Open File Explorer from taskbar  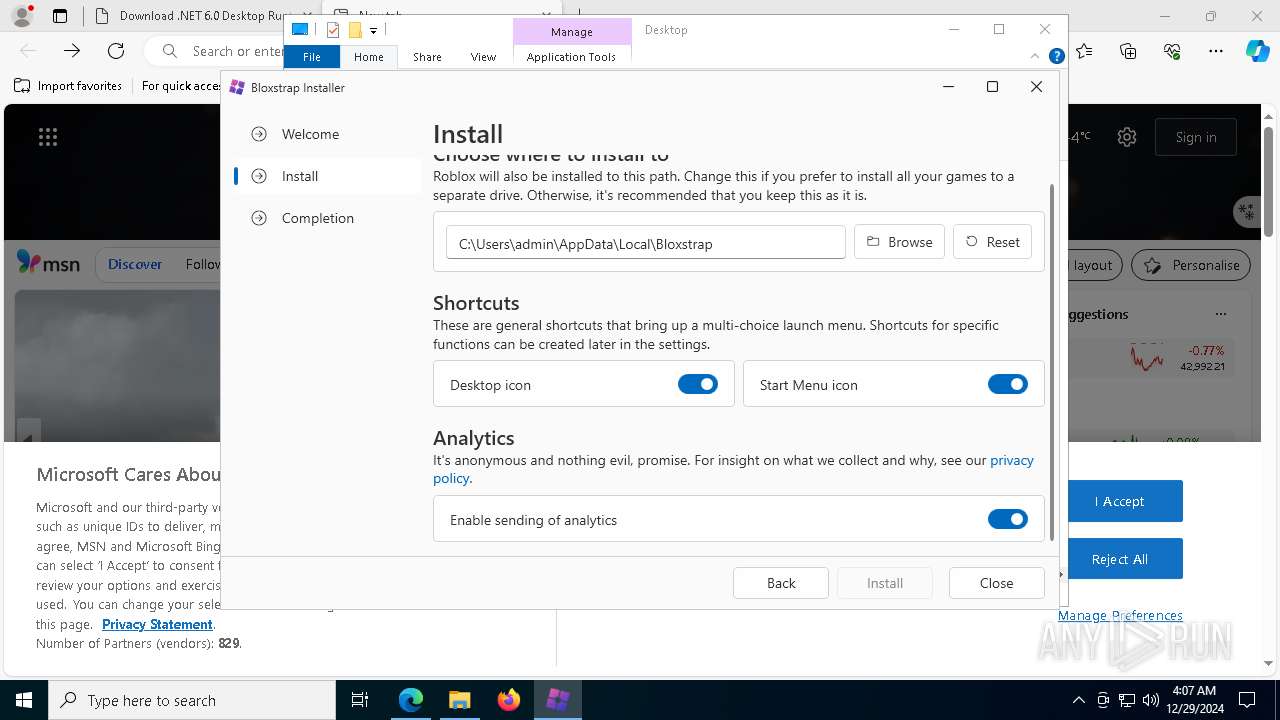pos(460,700)
